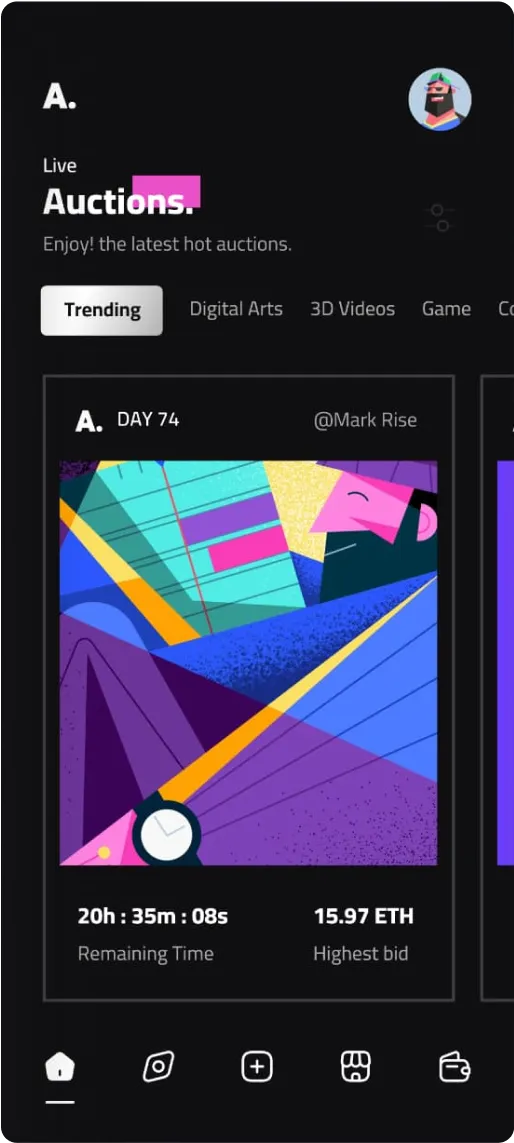Click the 20h : 35m : 08s remaining time
Viewport: 514px width, 1143px height.
[152, 916]
